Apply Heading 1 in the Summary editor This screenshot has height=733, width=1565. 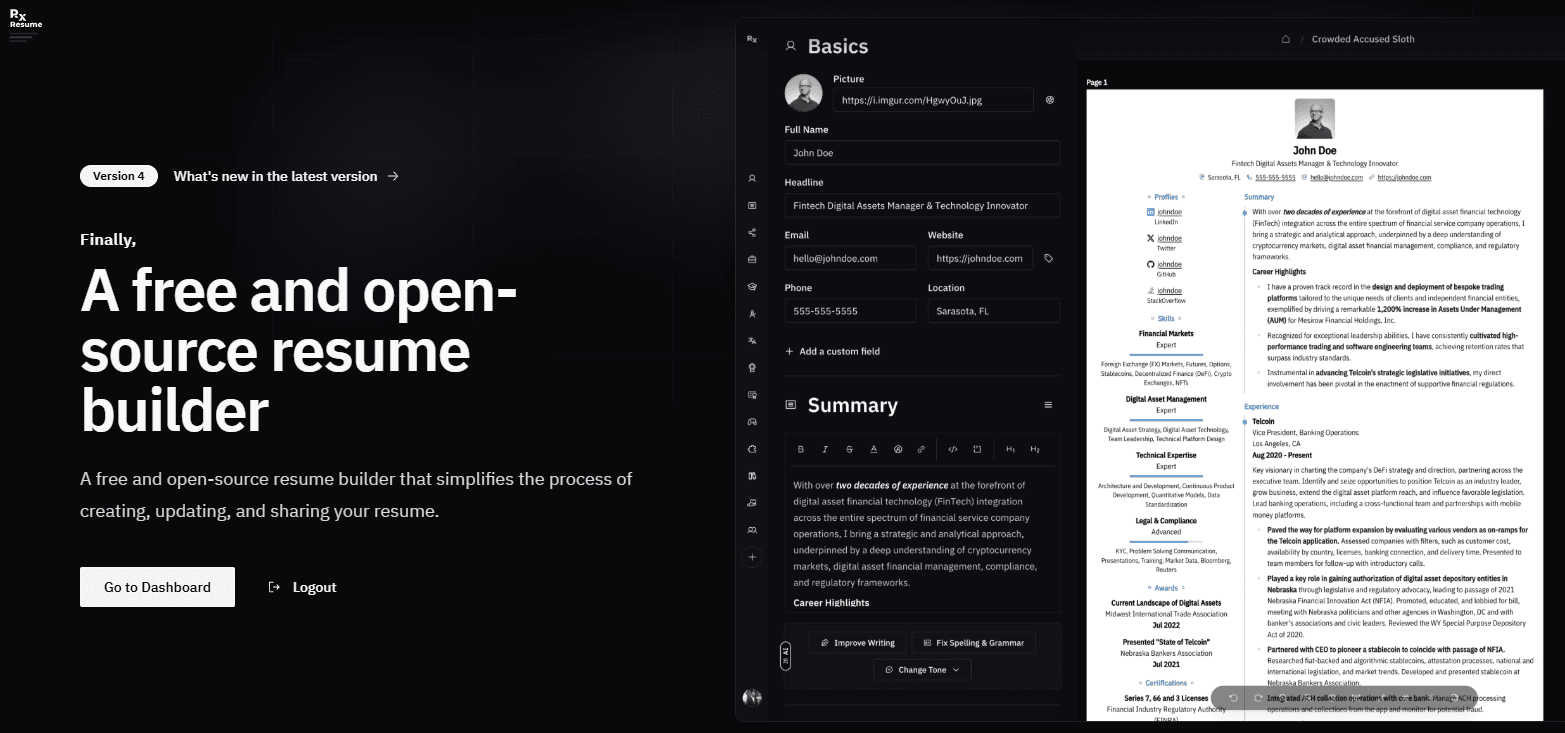1011,449
